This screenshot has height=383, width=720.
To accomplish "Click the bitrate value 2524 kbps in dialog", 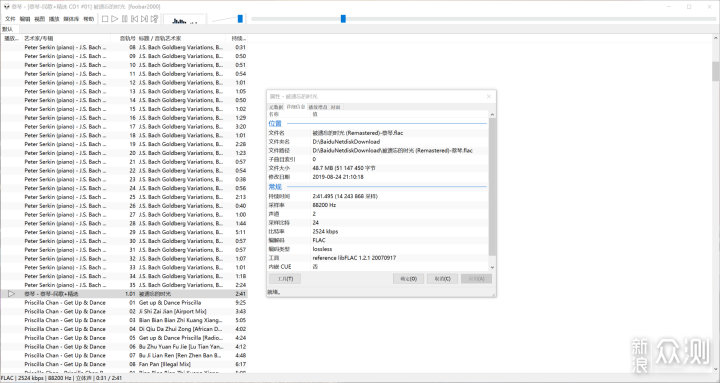I will 325,231.
